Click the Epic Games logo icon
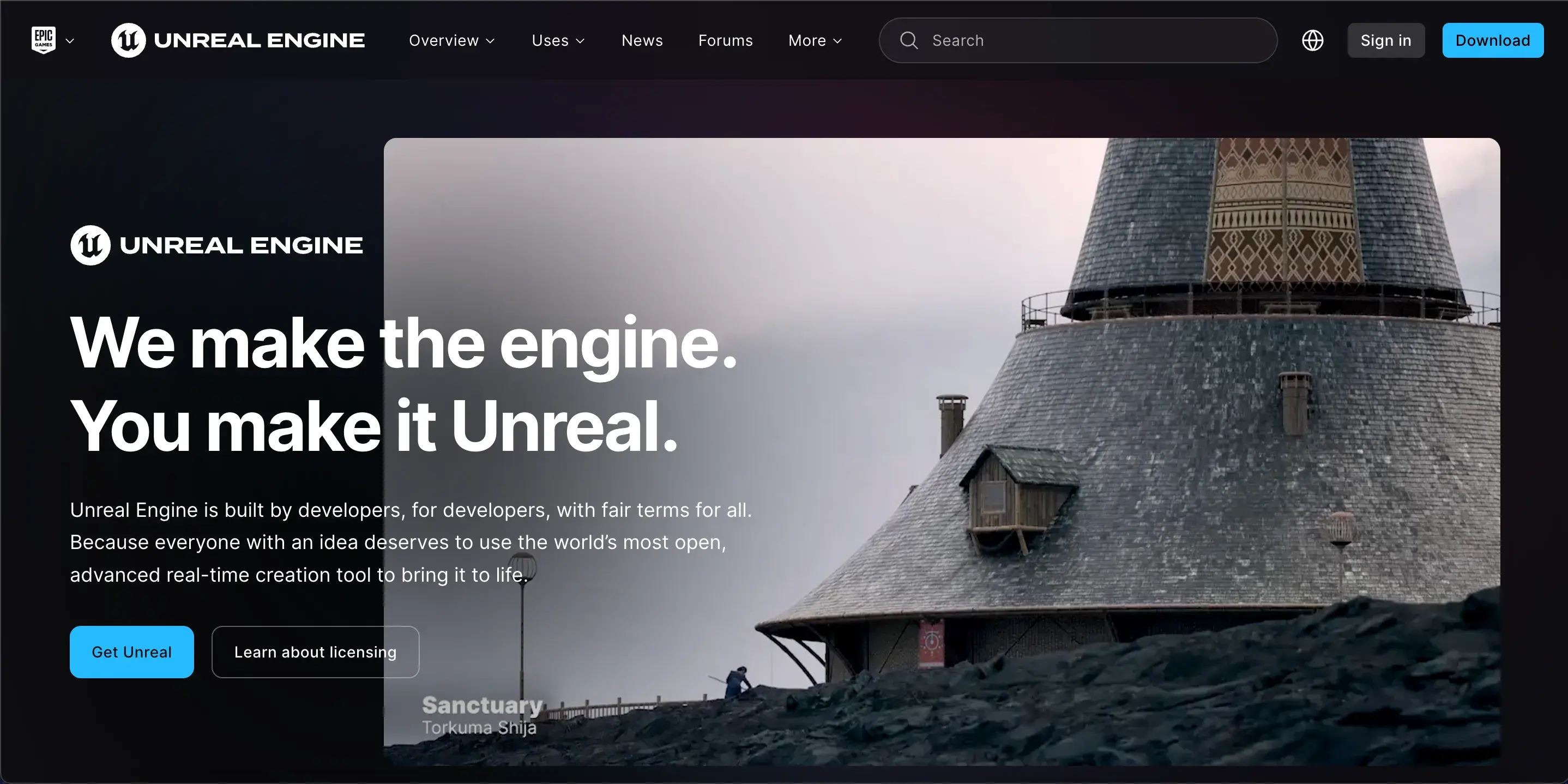The width and height of the screenshot is (1568, 784). tap(43, 40)
